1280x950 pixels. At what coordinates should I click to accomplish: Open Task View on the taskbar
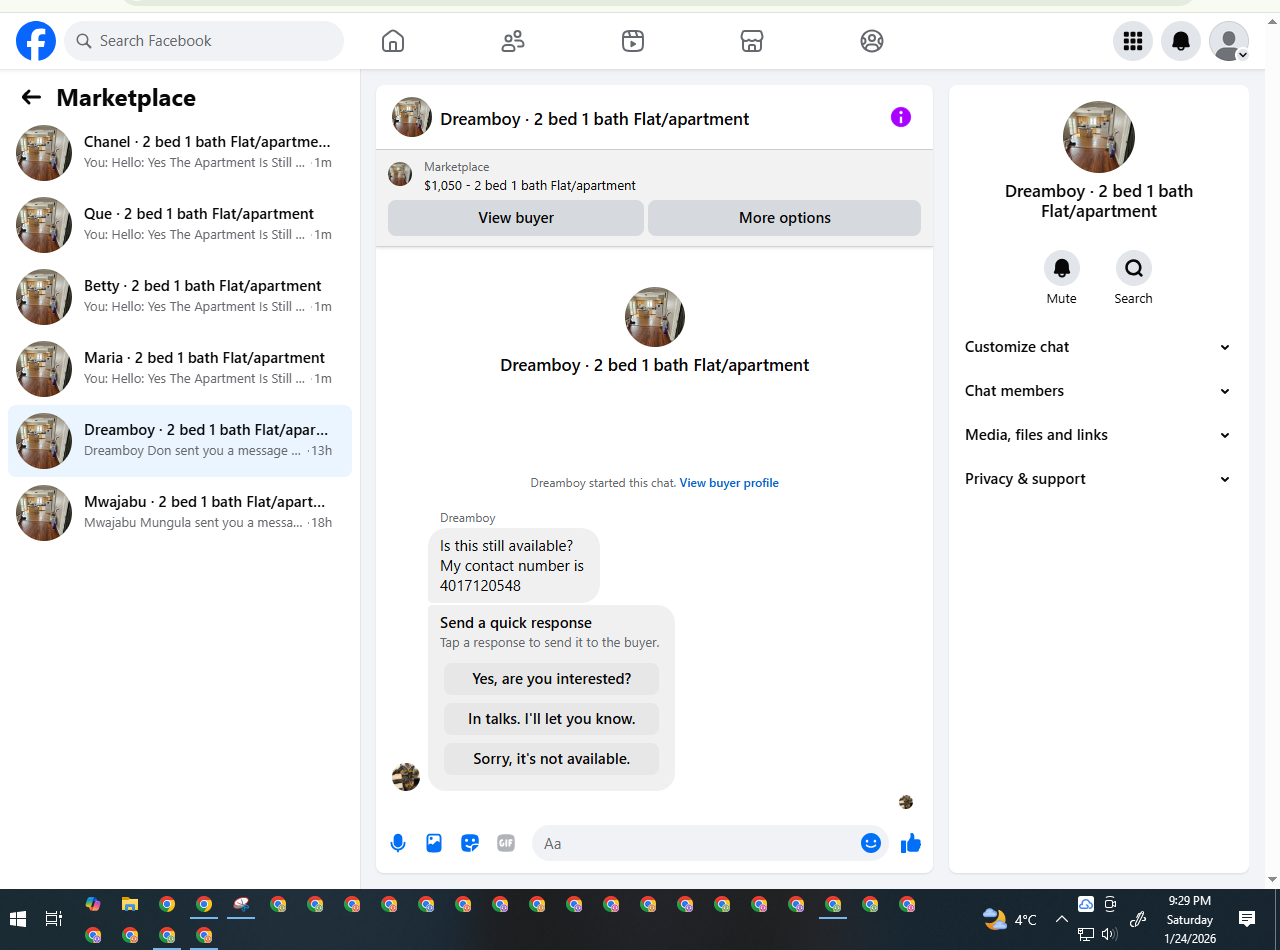pos(54,919)
